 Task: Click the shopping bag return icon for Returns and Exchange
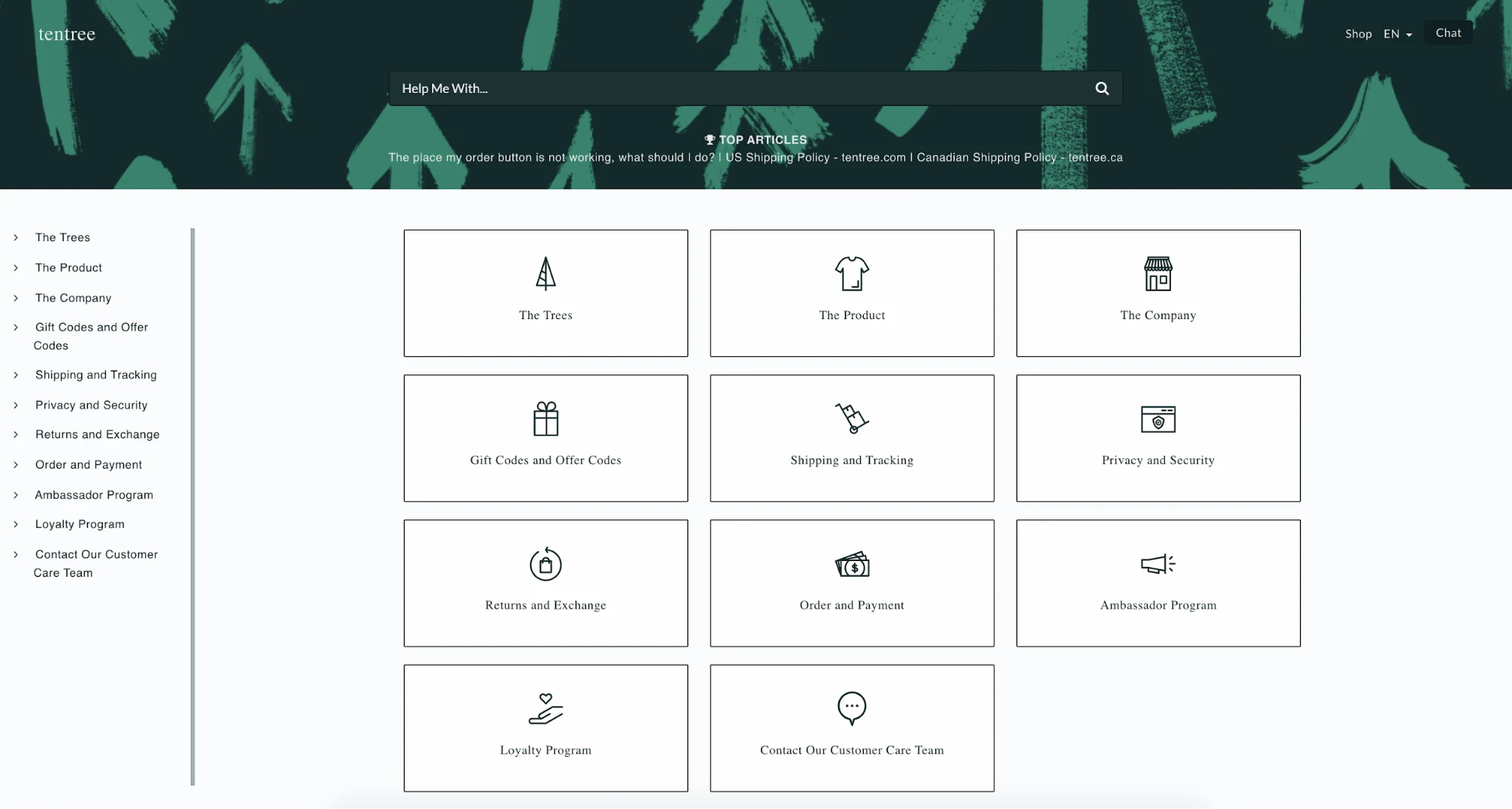tap(545, 564)
